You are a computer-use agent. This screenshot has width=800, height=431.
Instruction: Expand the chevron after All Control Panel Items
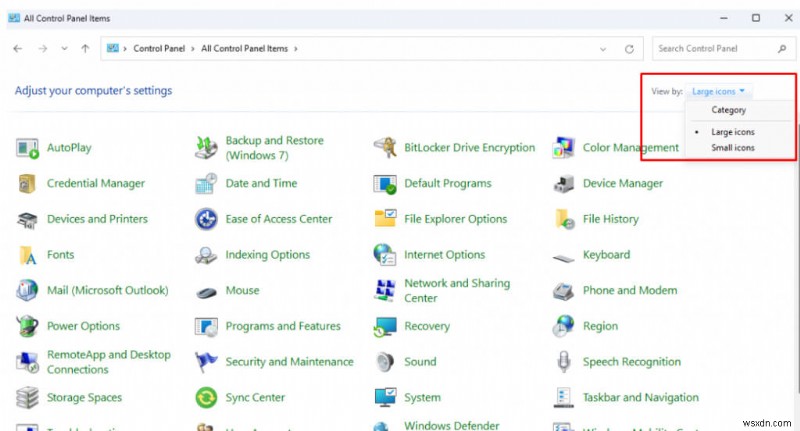pyautogui.click(x=295, y=49)
